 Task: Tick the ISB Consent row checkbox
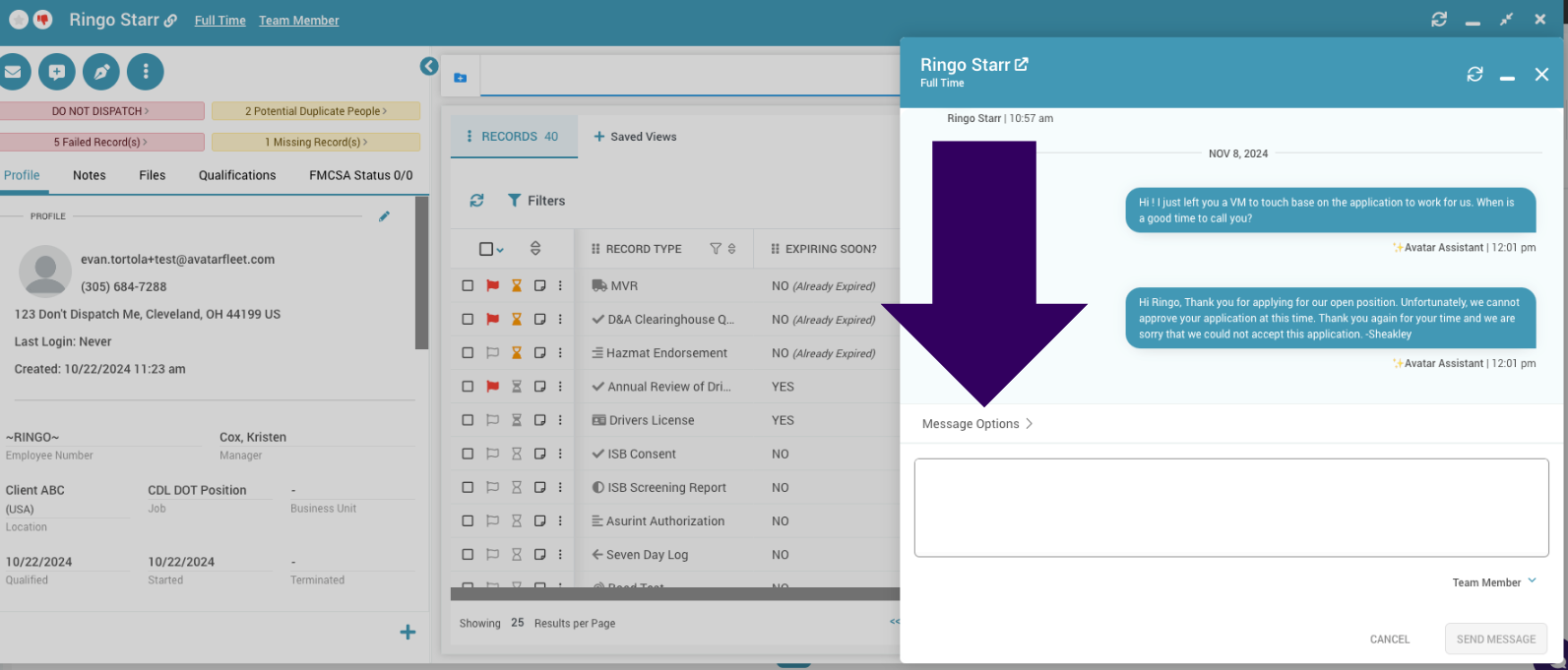coord(468,454)
